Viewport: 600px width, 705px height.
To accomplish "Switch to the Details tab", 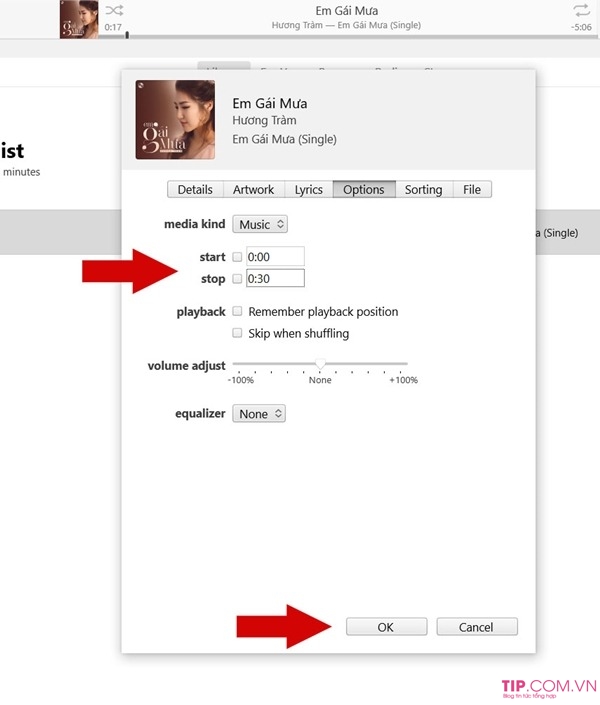I will pos(195,189).
